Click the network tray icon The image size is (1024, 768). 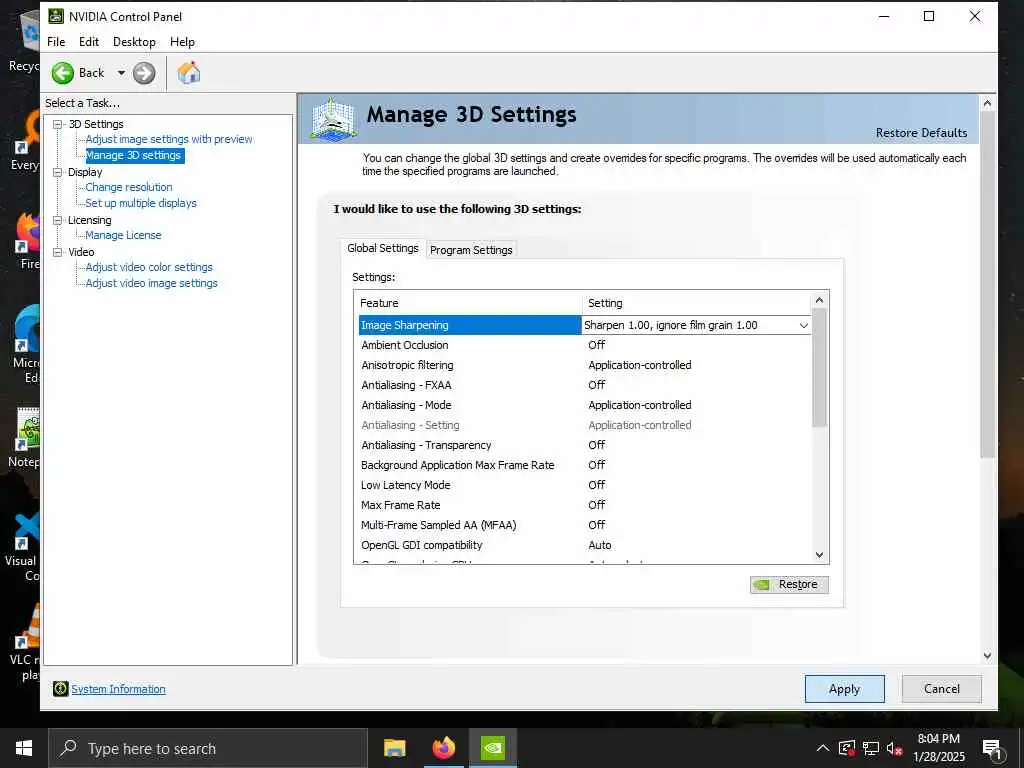coord(871,748)
